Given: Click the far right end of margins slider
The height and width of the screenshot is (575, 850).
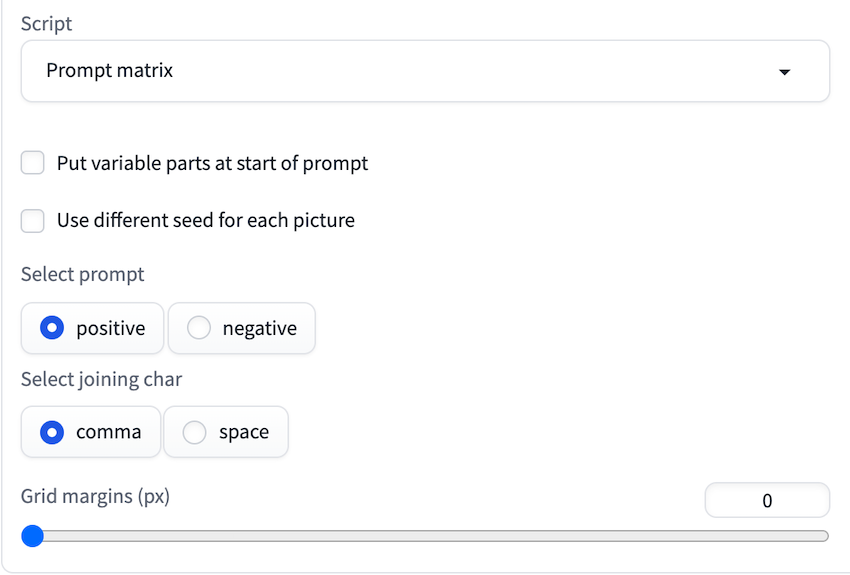Looking at the screenshot, I should 824,536.
